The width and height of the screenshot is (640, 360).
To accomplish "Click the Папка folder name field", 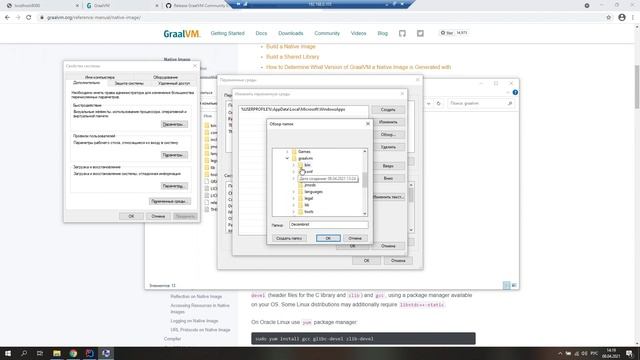I will 329,225.
